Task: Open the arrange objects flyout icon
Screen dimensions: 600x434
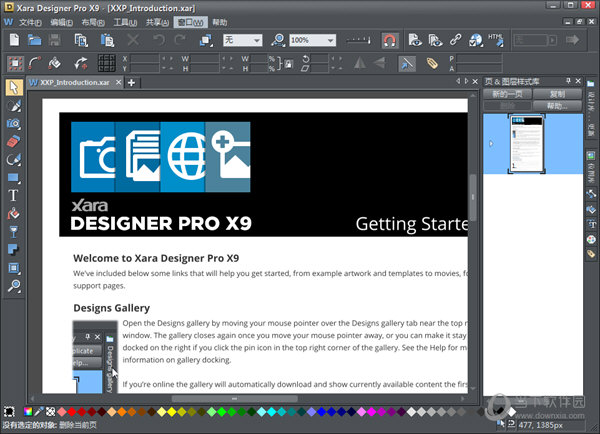Action: click(x=206, y=40)
